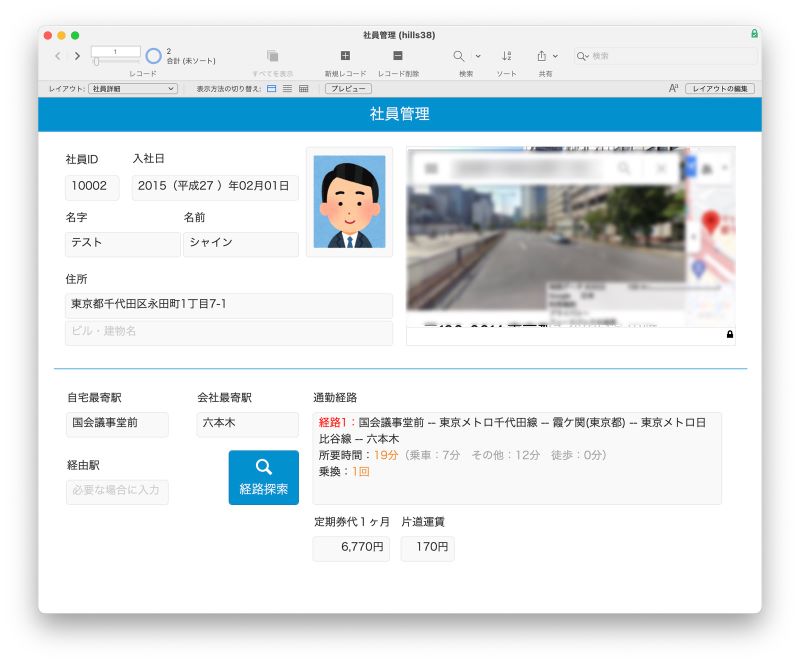
Task: Click the 定期券代 field 6,770円
Action: click(351, 548)
